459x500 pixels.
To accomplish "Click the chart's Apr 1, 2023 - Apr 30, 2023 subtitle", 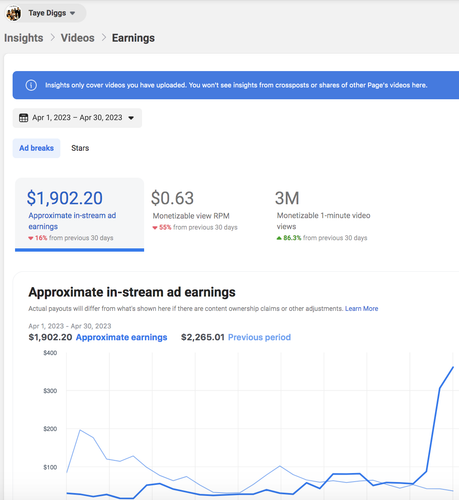I will pos(70,326).
